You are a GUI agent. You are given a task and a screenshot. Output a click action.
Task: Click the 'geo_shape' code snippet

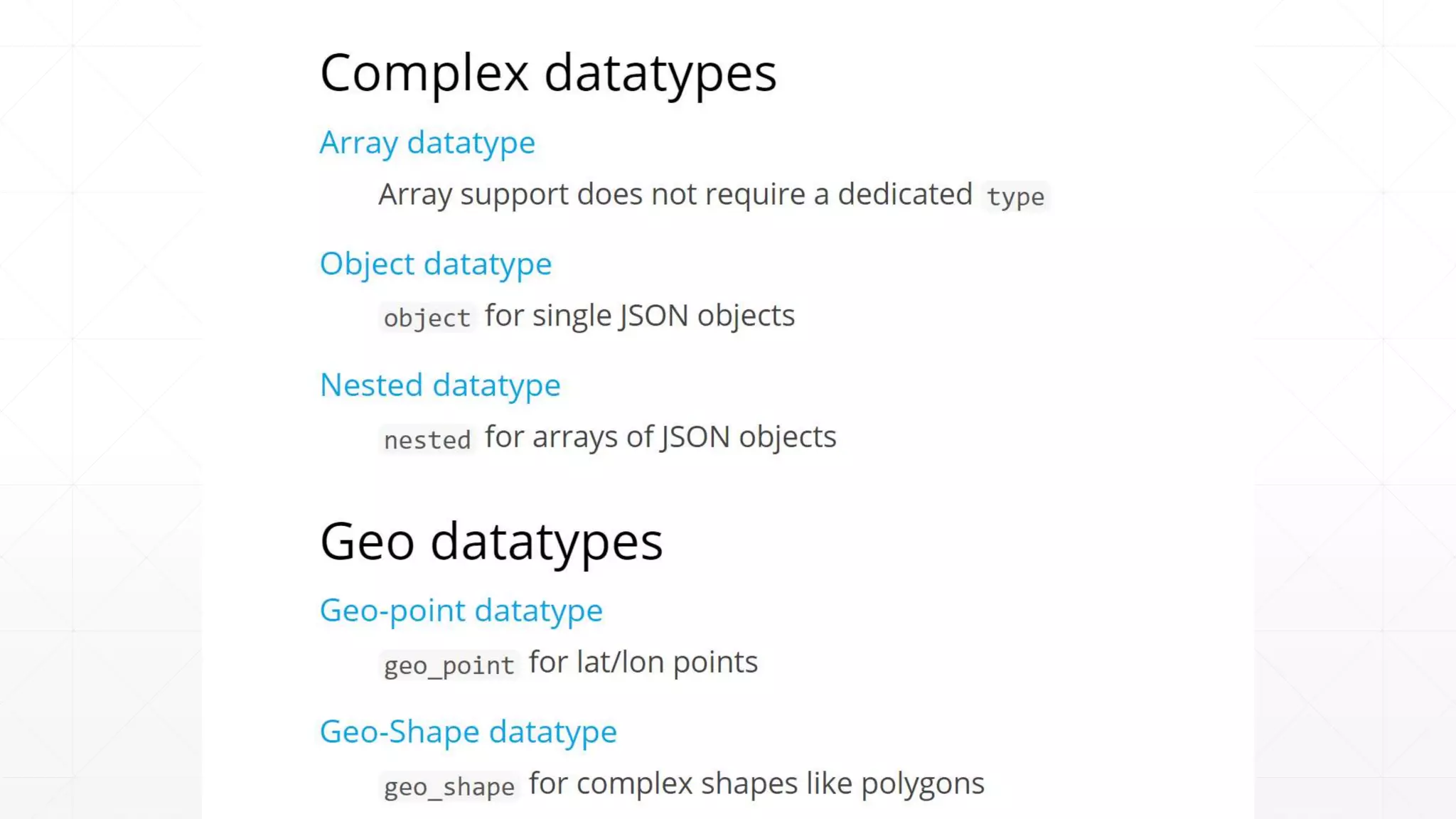coord(449,787)
